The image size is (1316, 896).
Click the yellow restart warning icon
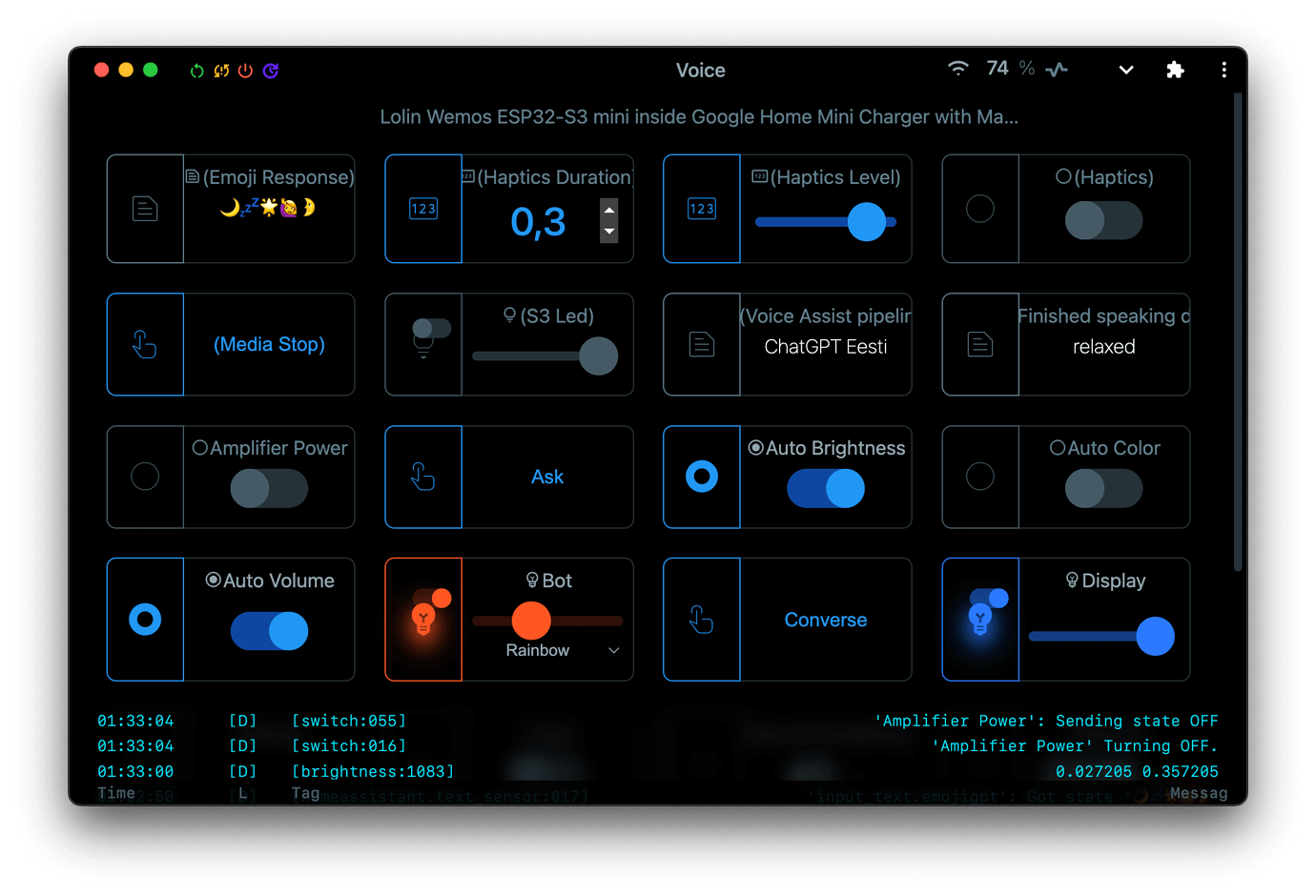click(x=220, y=70)
